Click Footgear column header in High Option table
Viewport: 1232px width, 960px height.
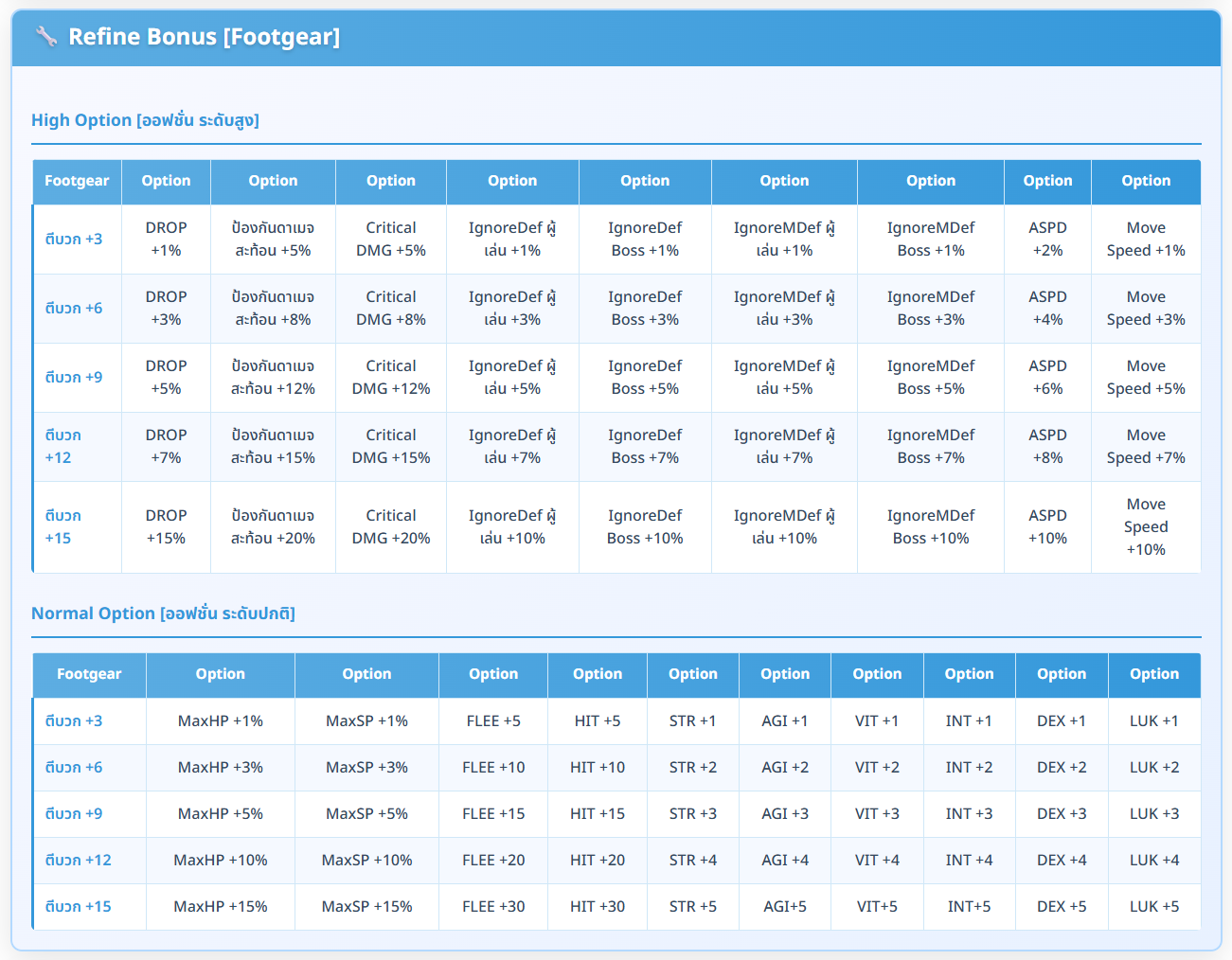tap(77, 181)
